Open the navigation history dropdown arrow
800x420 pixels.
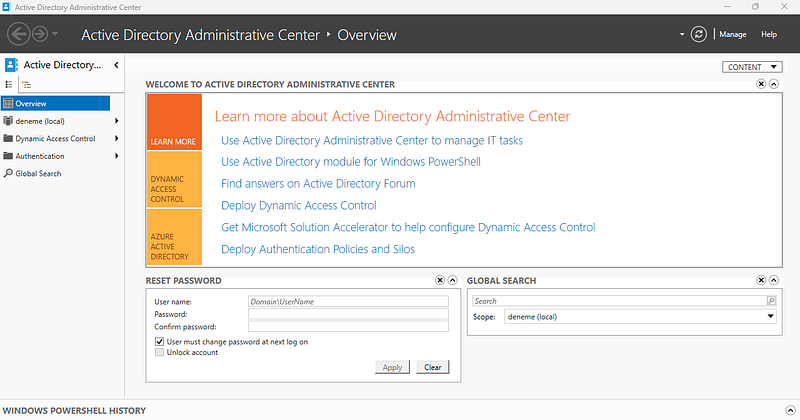pyautogui.click(x=55, y=34)
